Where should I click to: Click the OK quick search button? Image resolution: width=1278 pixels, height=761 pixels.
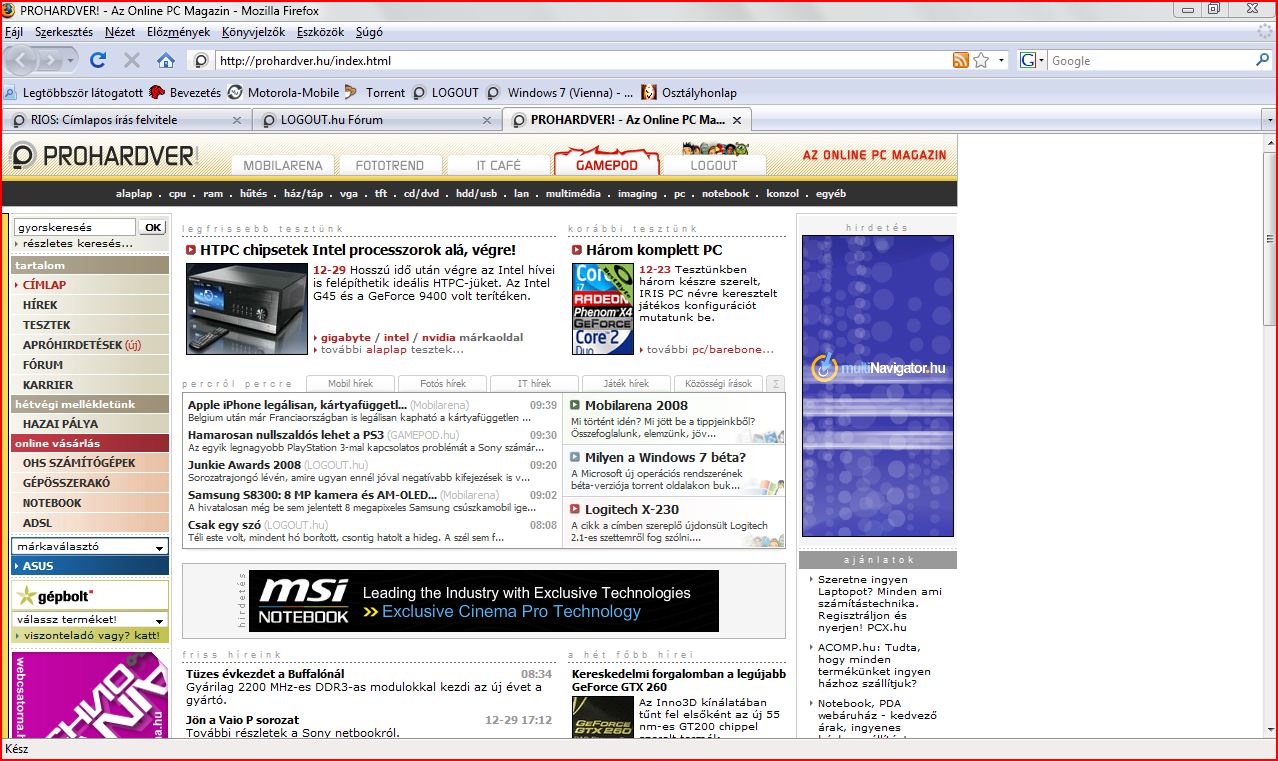click(x=152, y=227)
